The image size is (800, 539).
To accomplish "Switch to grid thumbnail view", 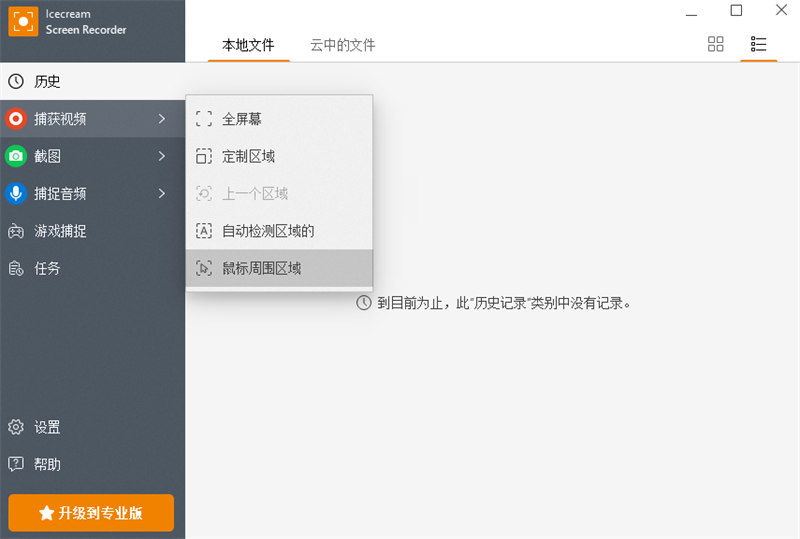I will (715, 44).
